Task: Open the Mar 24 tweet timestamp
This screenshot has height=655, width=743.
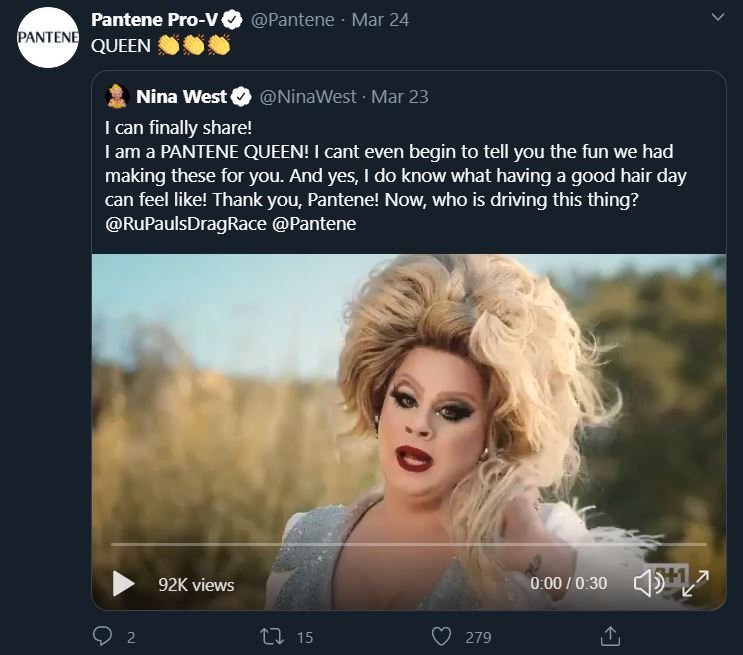Action: pos(380,20)
